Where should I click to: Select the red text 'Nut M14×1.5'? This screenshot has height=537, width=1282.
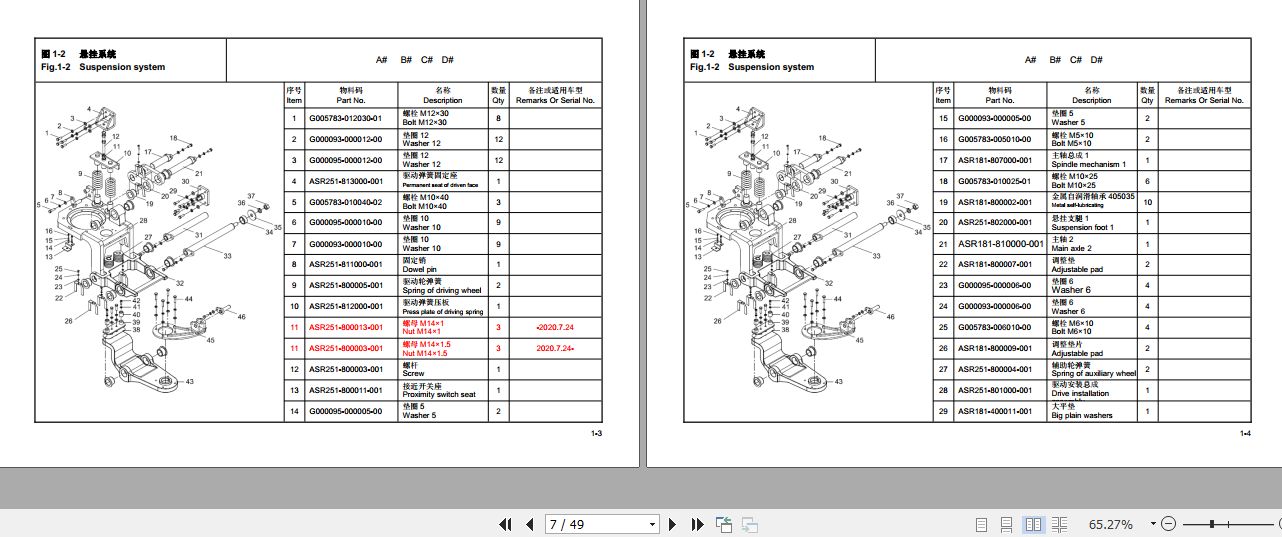[x=425, y=353]
